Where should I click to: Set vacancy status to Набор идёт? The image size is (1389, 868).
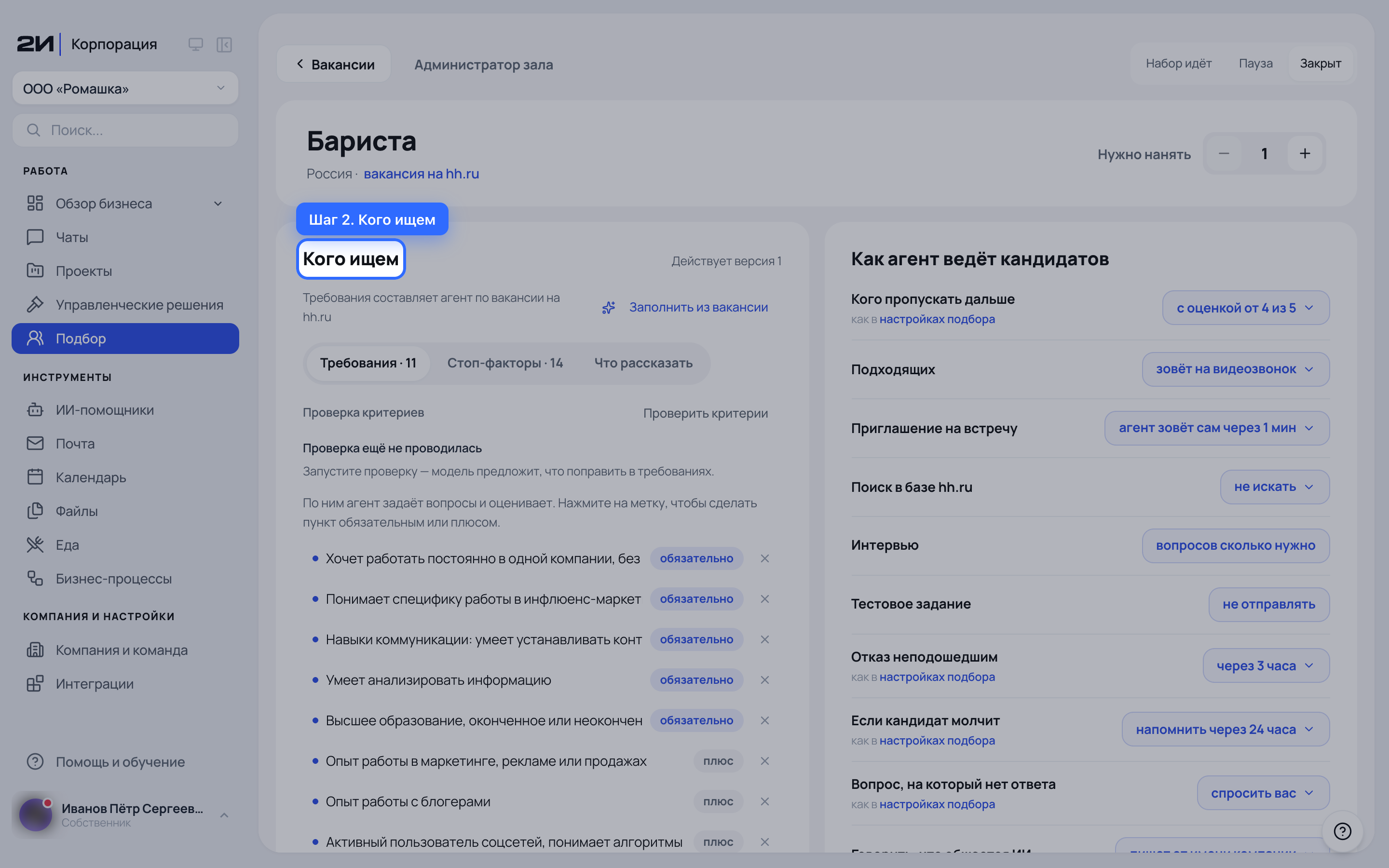[x=1178, y=63]
